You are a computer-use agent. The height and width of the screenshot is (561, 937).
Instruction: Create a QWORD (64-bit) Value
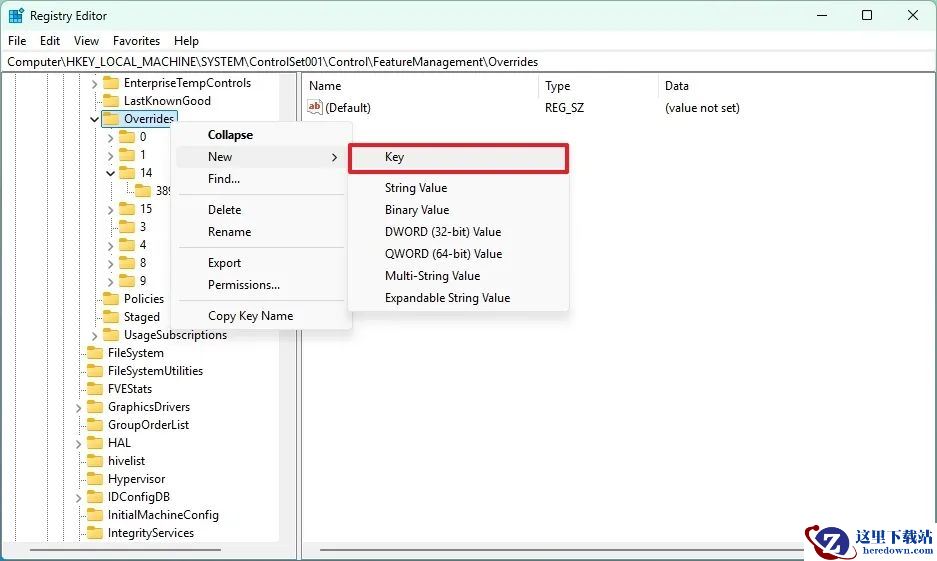point(458,254)
